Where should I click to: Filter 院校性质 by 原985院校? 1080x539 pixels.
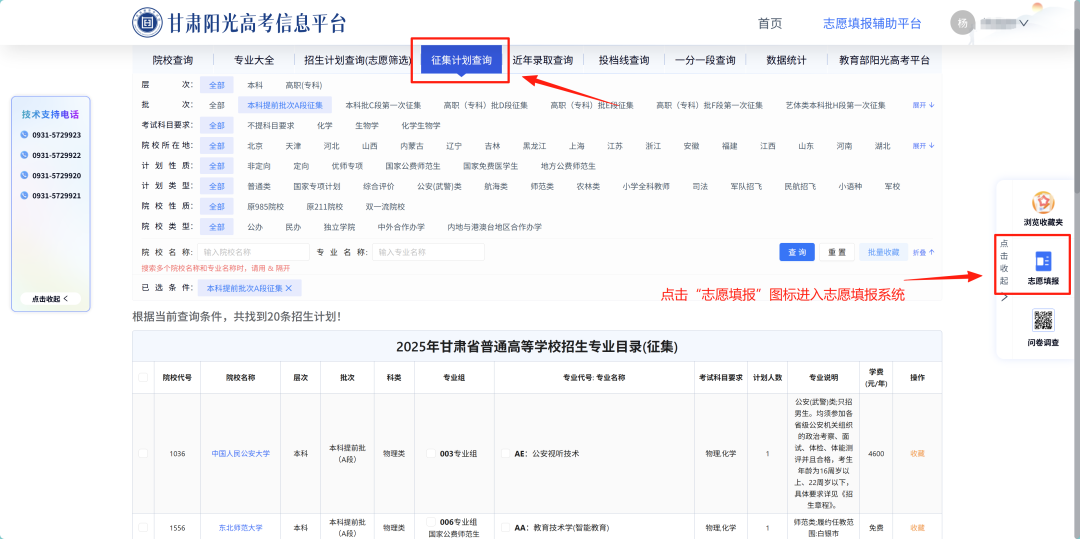265,207
